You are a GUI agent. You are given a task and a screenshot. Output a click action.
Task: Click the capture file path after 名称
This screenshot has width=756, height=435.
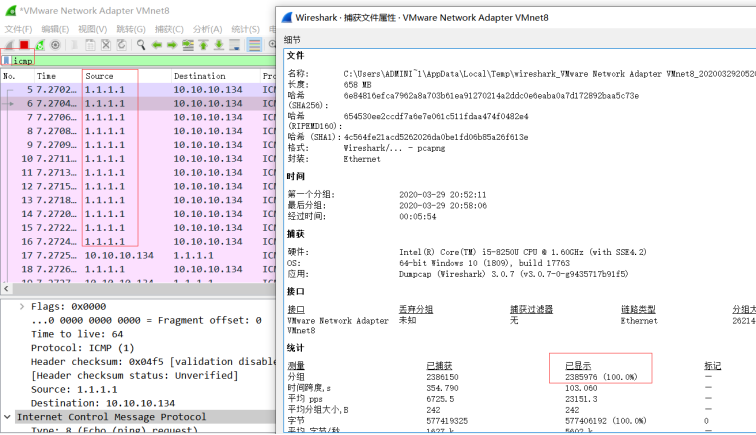(x=549, y=74)
